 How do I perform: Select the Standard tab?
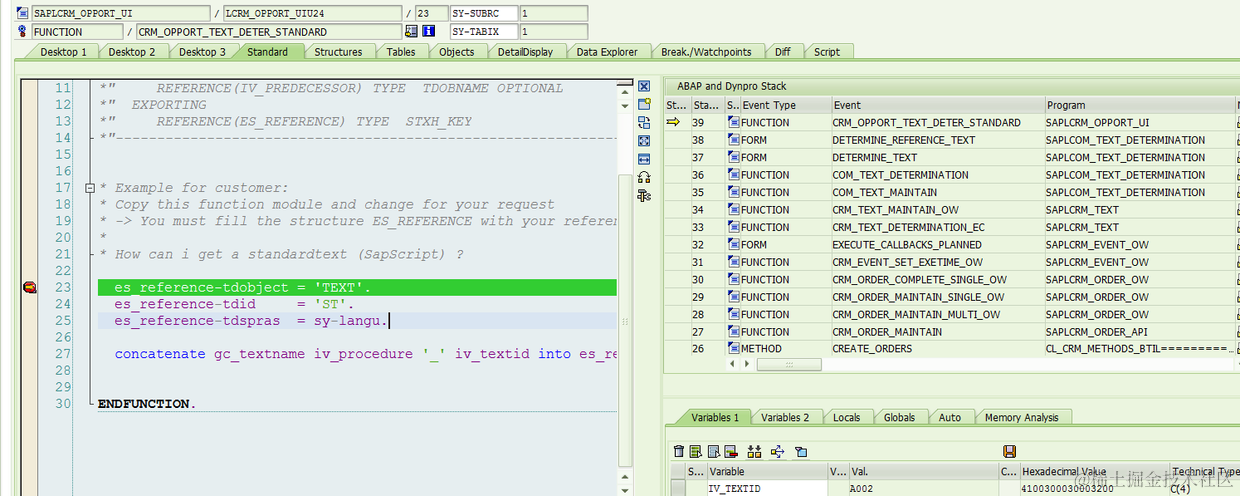267,52
